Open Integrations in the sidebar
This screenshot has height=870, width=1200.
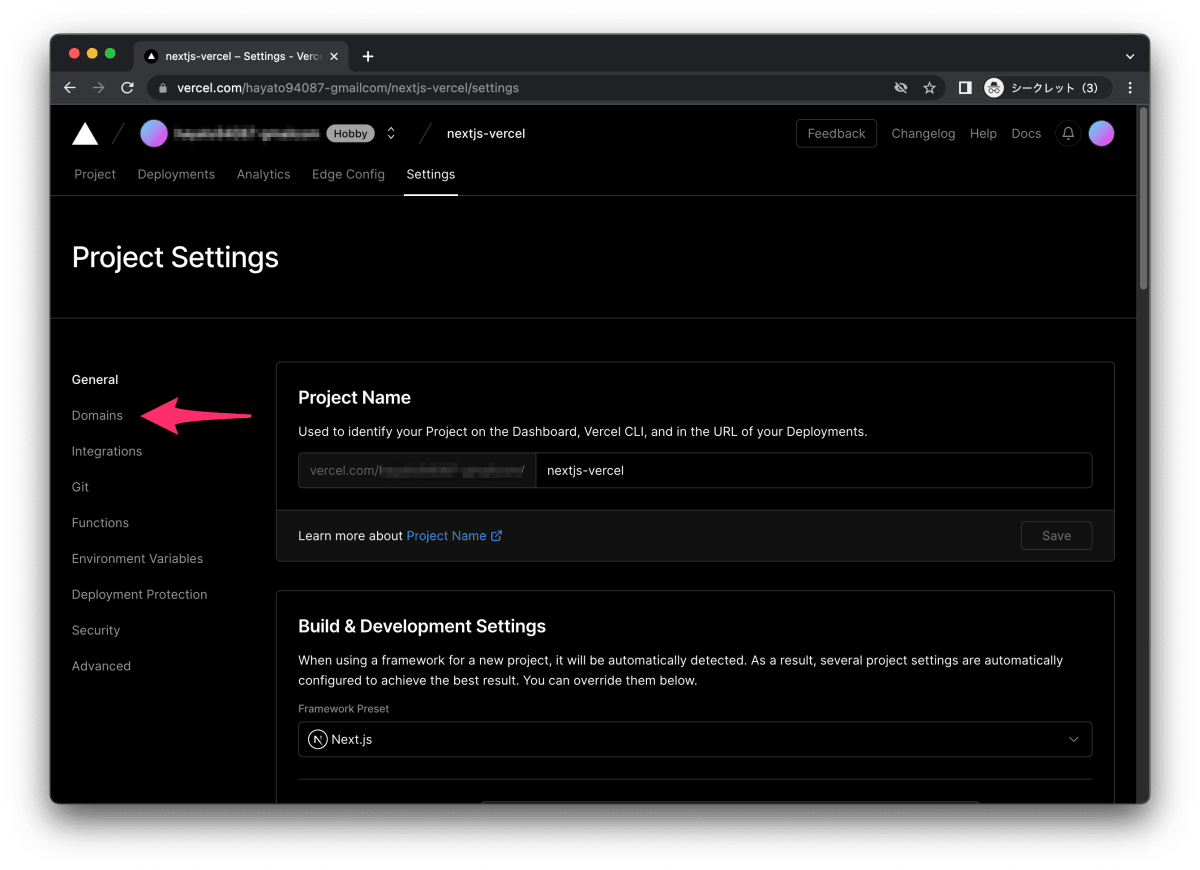coord(107,451)
